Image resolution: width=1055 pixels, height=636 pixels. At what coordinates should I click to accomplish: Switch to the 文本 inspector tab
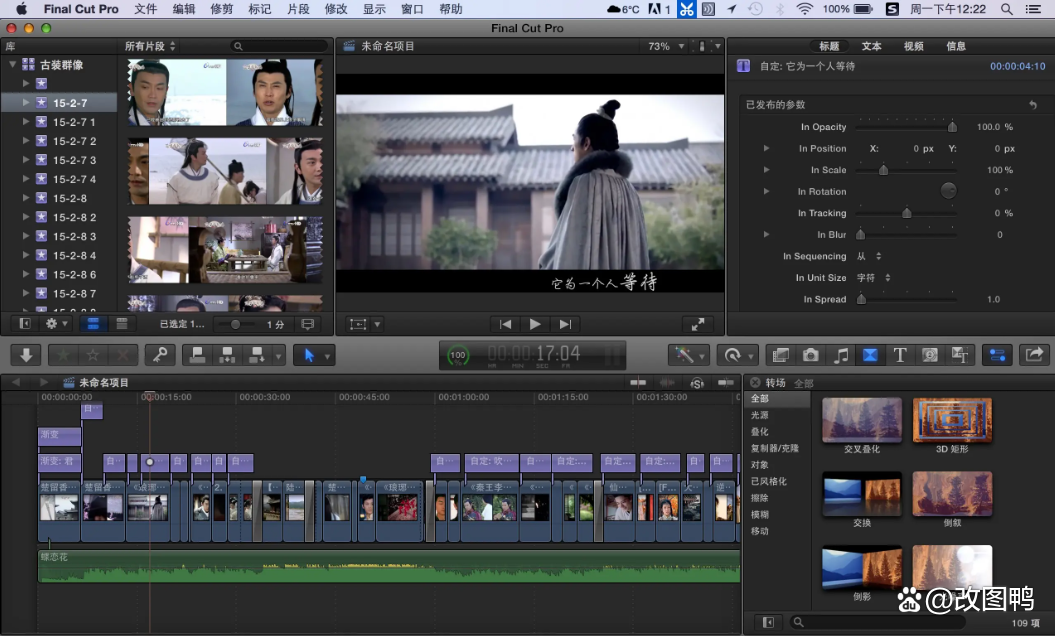[871, 46]
